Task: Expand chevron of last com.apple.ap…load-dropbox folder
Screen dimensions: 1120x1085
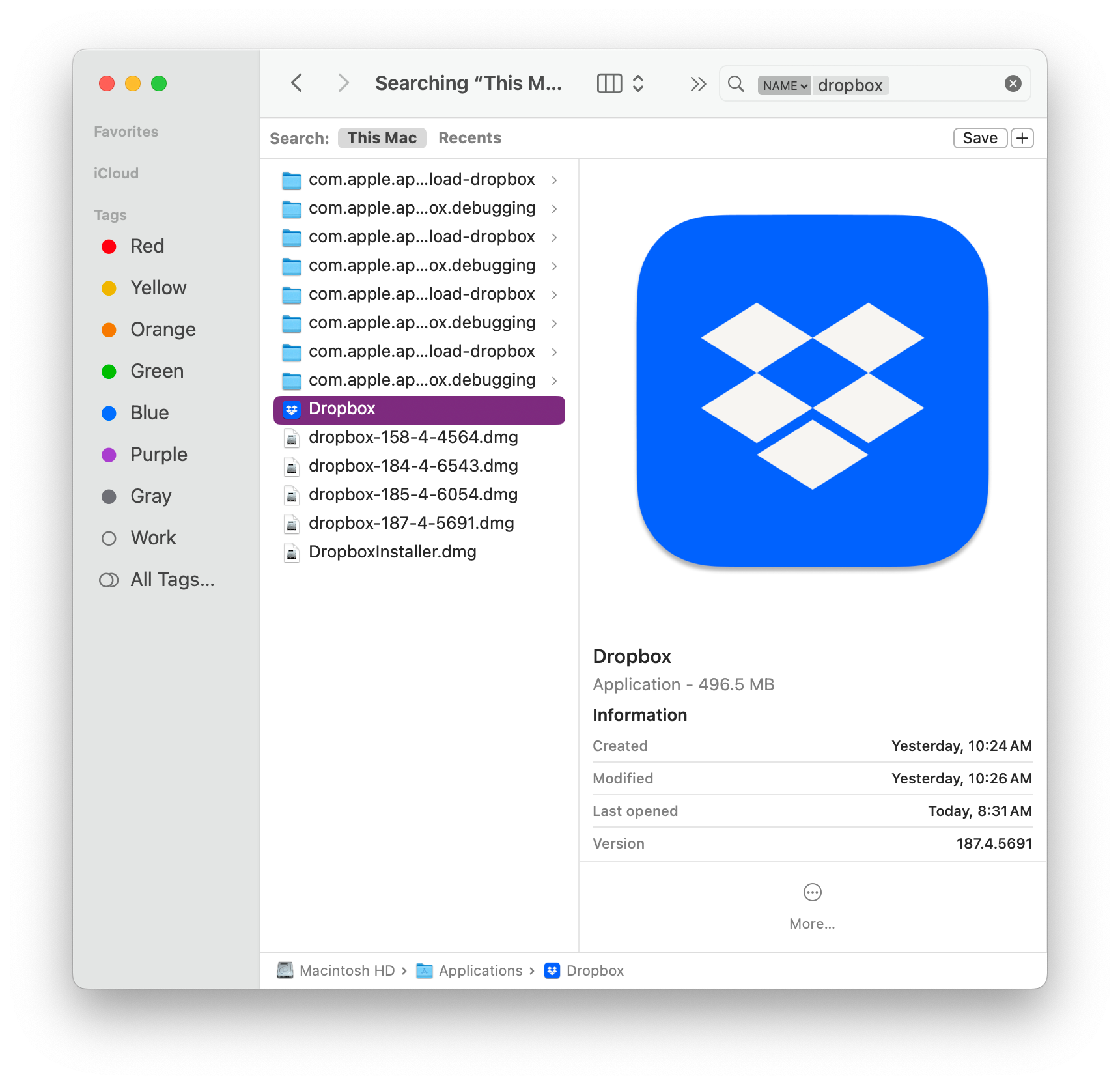Action: pyautogui.click(x=554, y=352)
